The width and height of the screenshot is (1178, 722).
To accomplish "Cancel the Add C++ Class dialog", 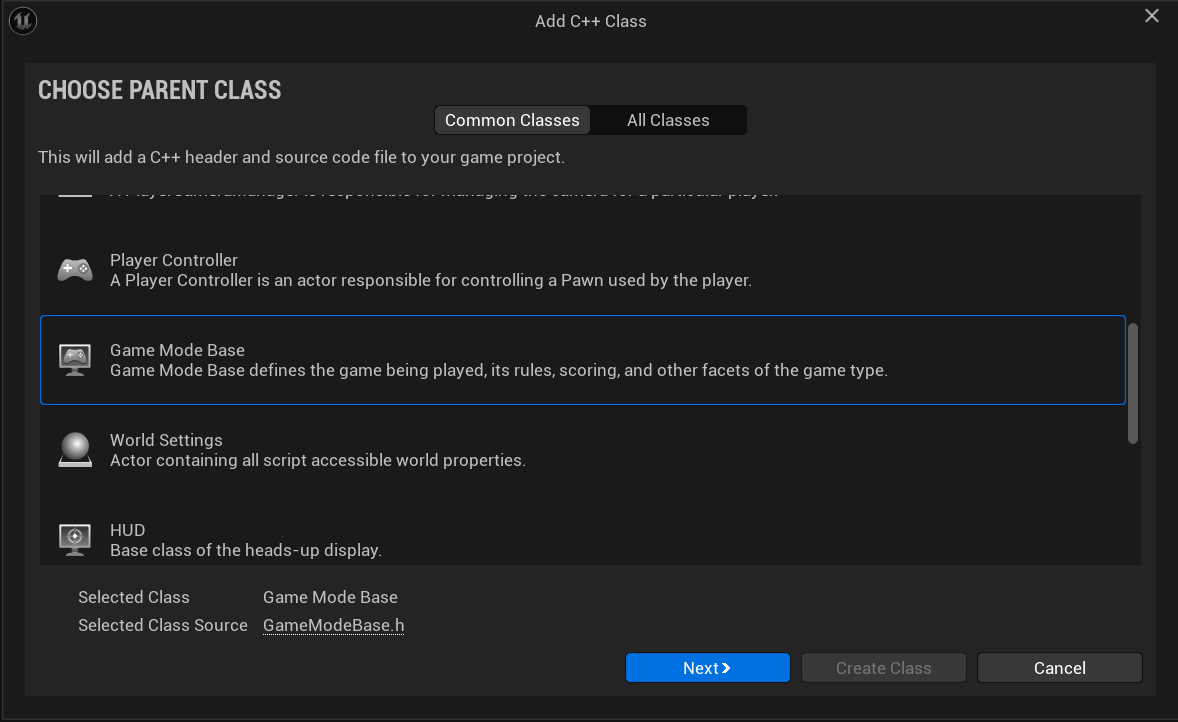I will (1059, 667).
